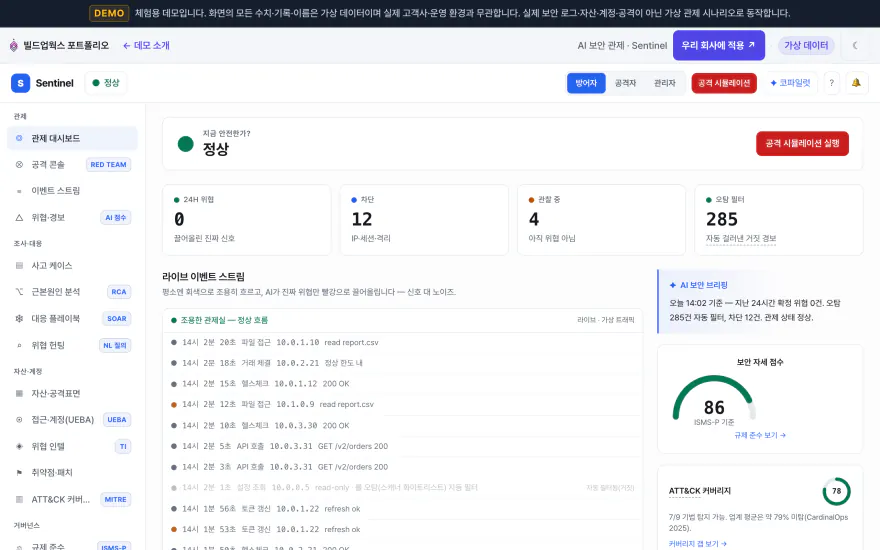Click the 공격 콘솔 sidebar icon
The image size is (880, 550).
point(19,164)
